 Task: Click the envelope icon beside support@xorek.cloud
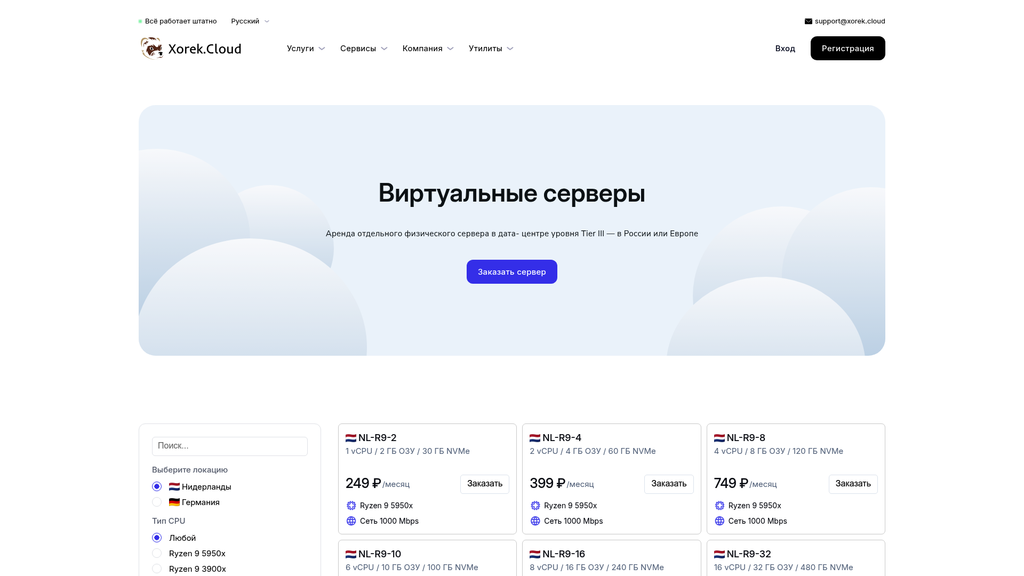808,20
